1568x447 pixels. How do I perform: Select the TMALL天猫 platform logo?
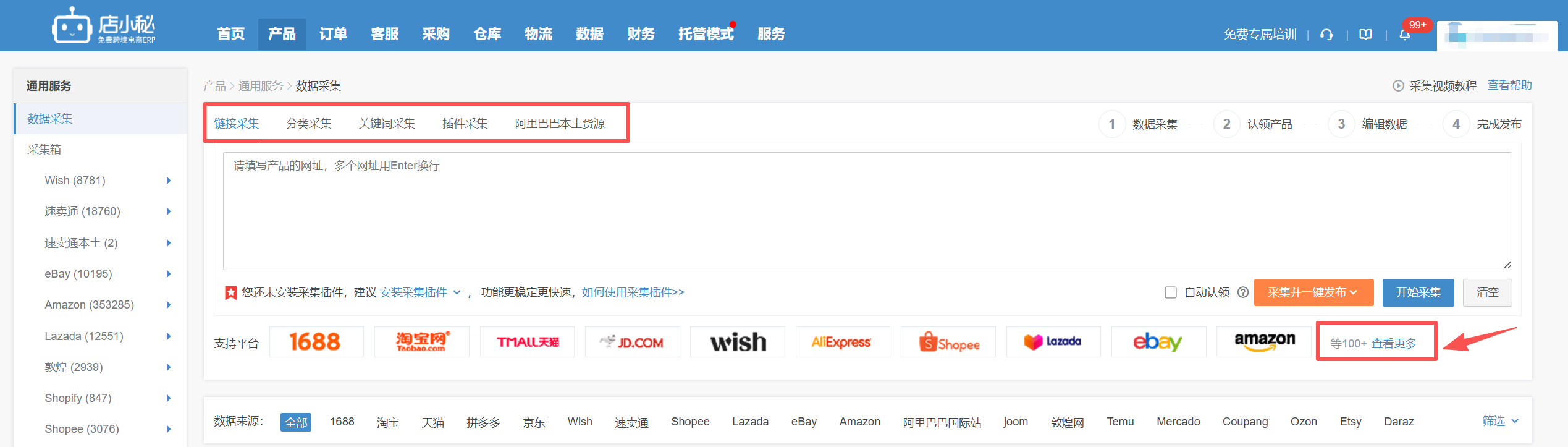527,342
